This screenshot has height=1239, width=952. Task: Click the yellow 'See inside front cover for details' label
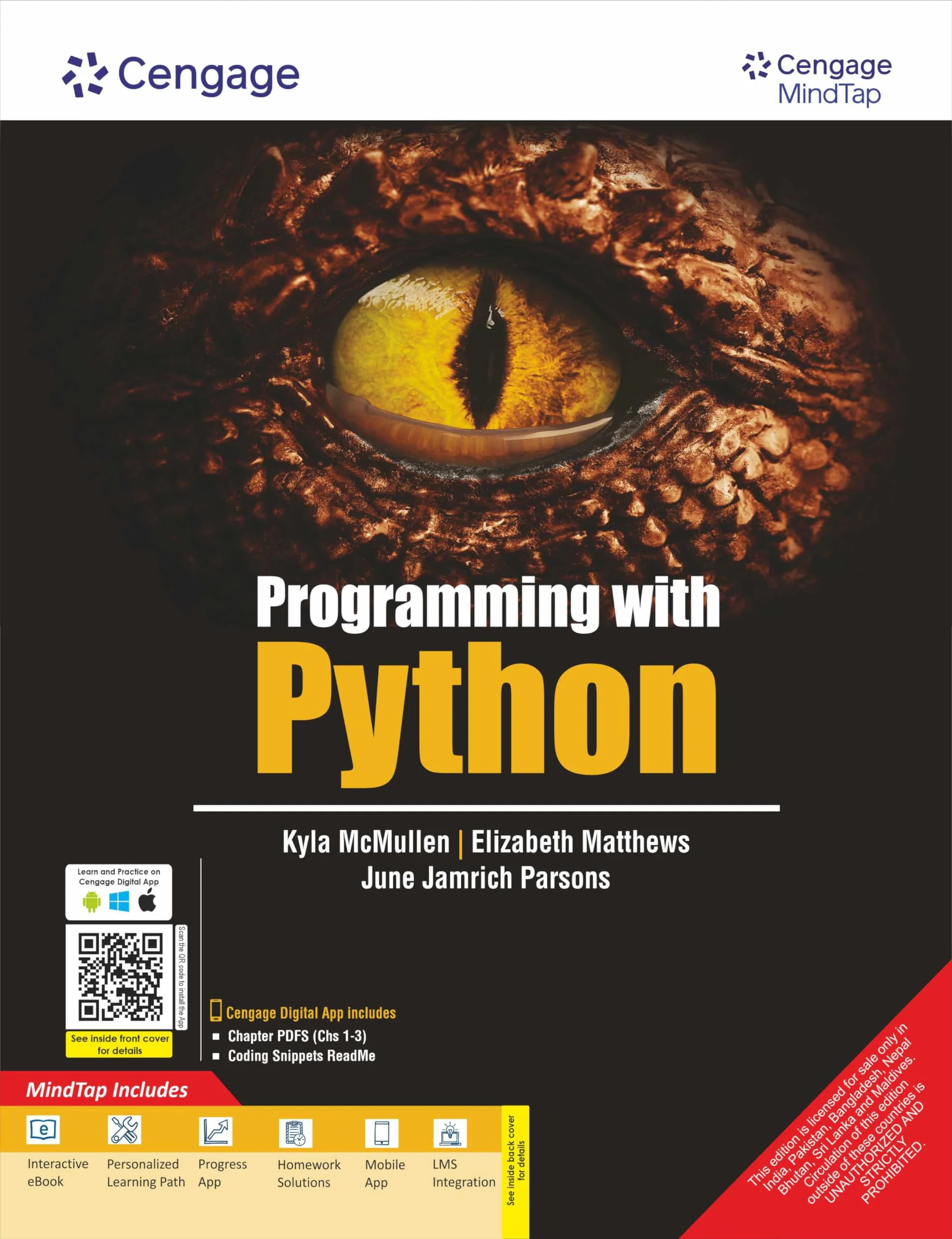(x=119, y=1044)
